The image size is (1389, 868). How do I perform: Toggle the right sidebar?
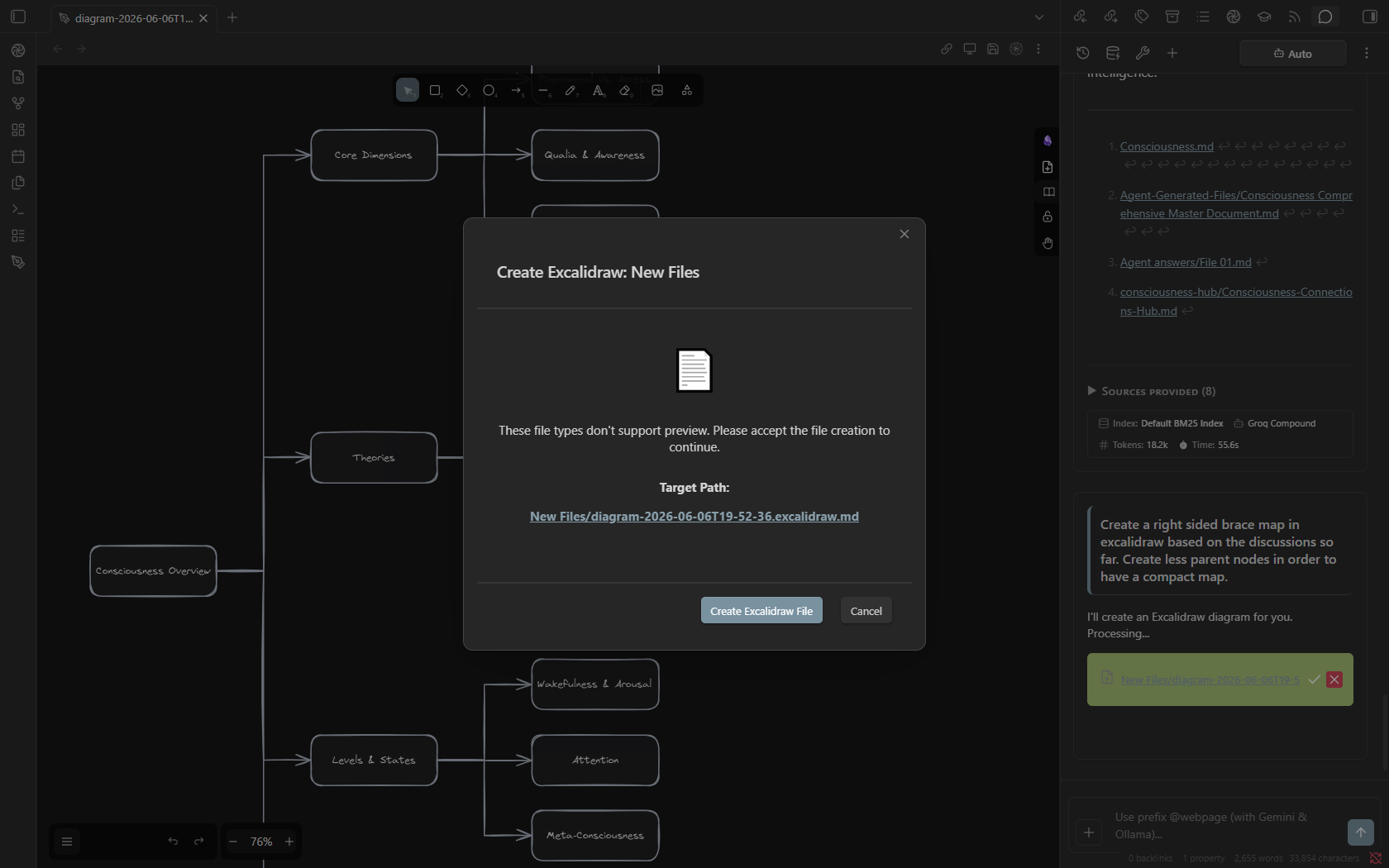click(1370, 17)
